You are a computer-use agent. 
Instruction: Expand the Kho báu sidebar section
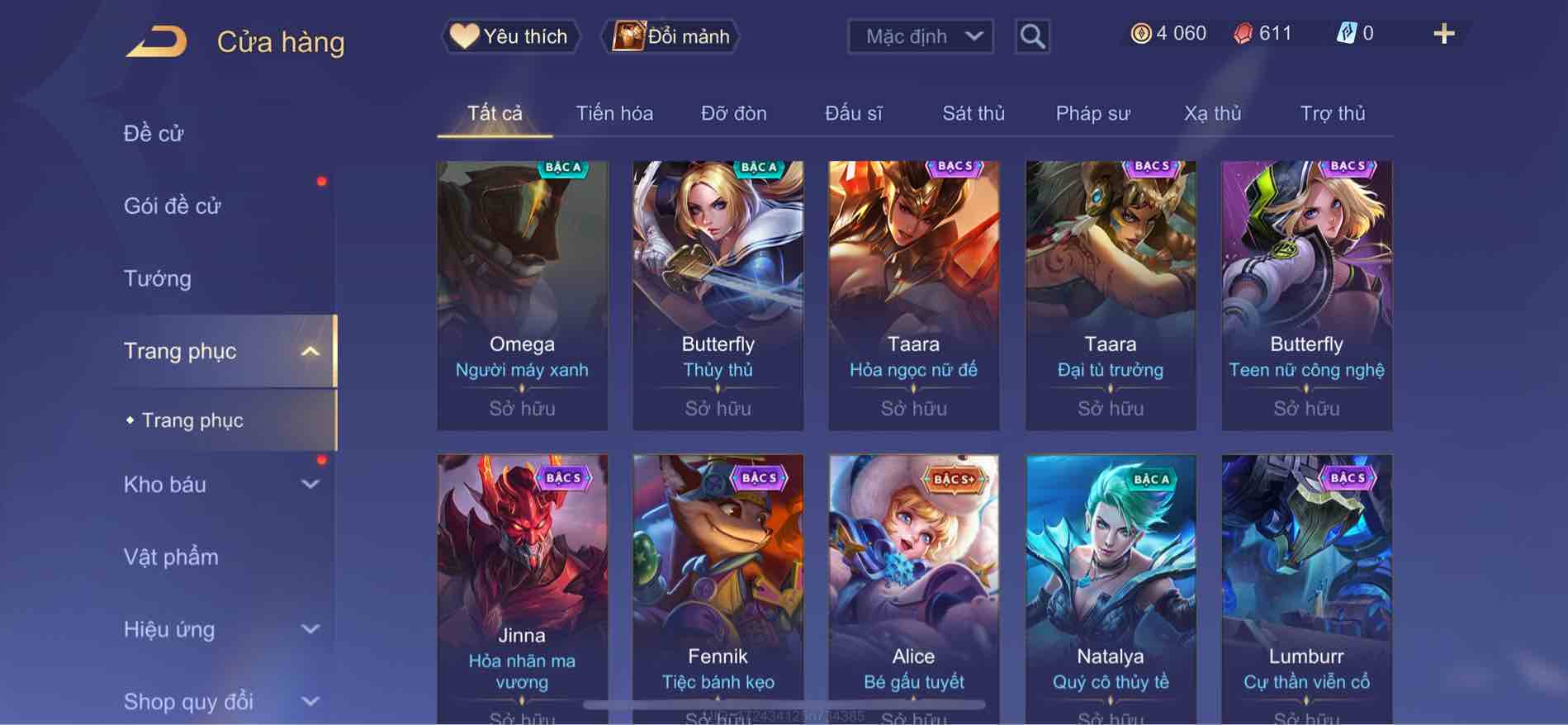310,485
